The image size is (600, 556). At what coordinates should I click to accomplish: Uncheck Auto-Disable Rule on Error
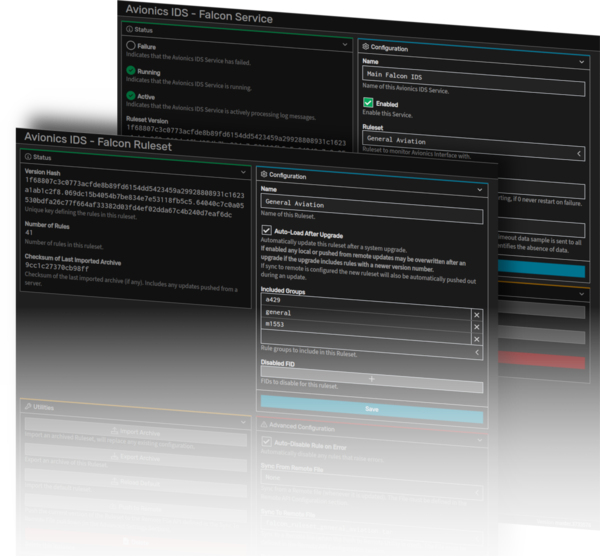pos(266,441)
